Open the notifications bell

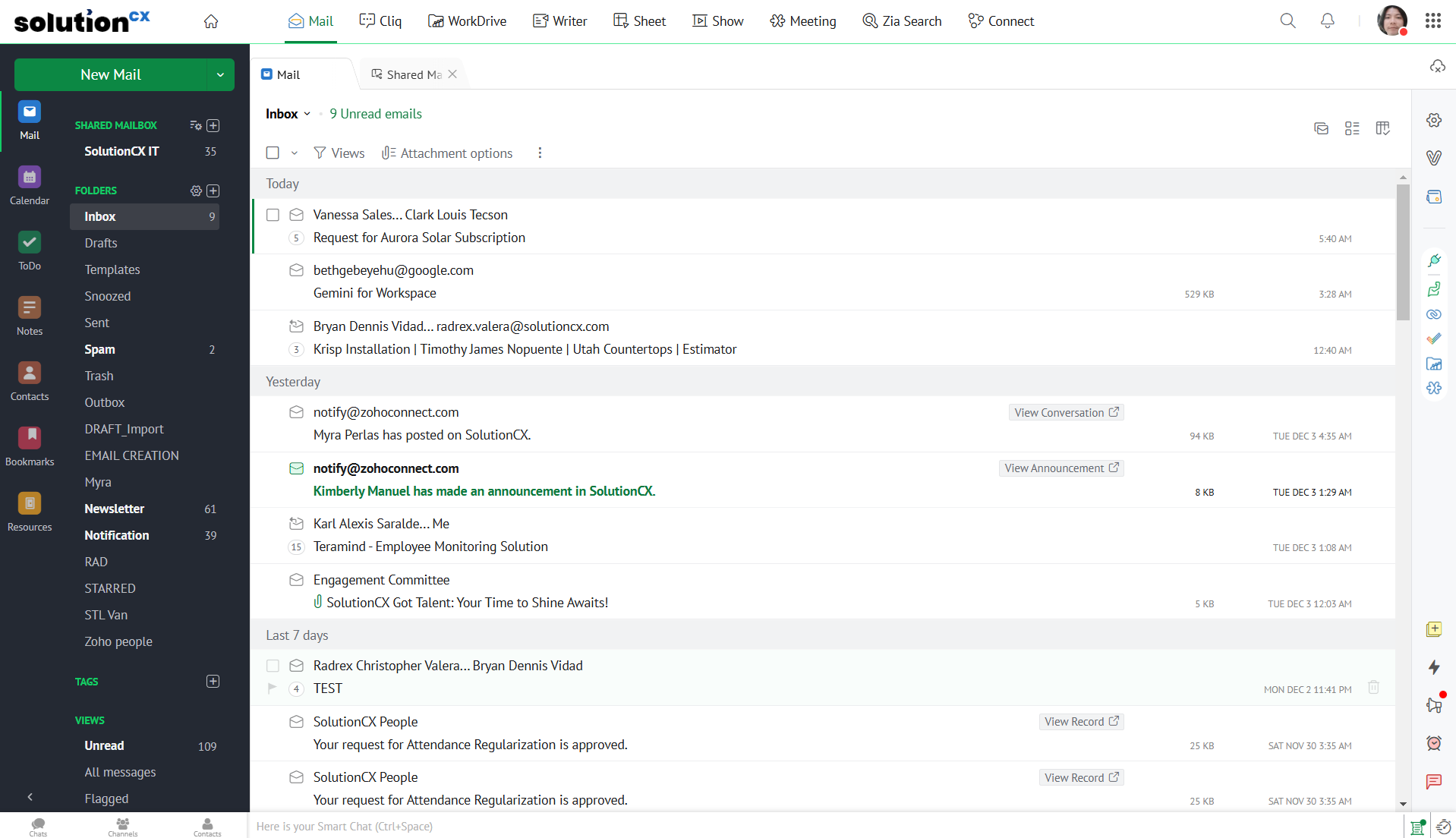point(1327,20)
